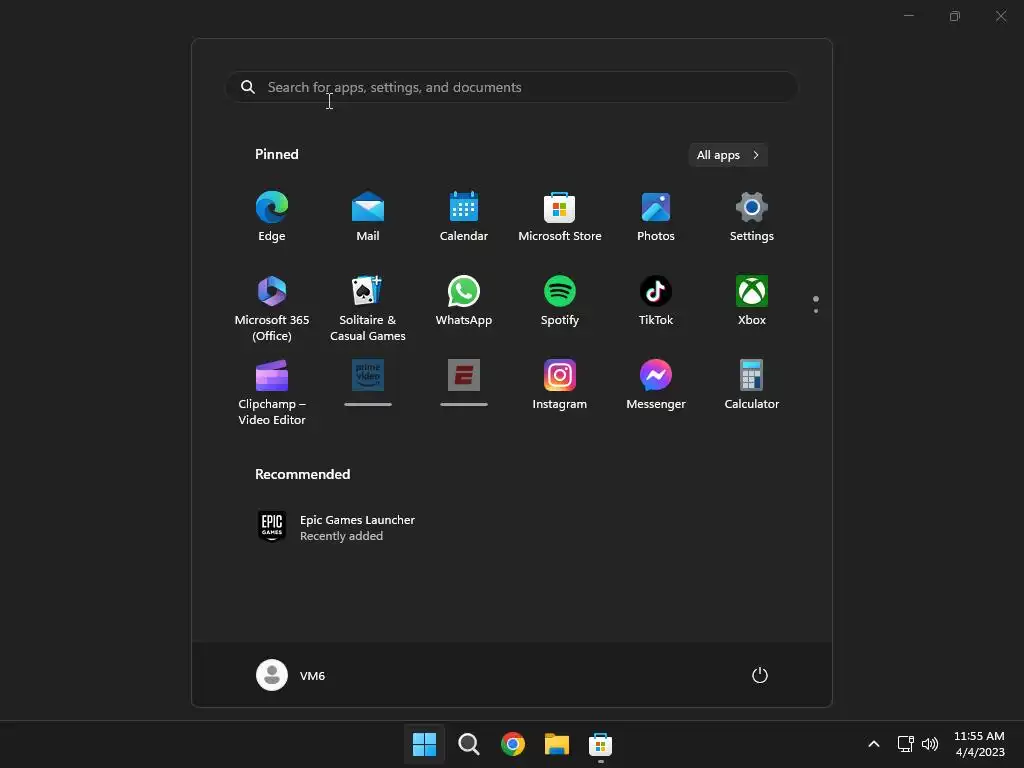The image size is (1024, 768).
Task: Open the volume tray icon
Action: (x=929, y=744)
